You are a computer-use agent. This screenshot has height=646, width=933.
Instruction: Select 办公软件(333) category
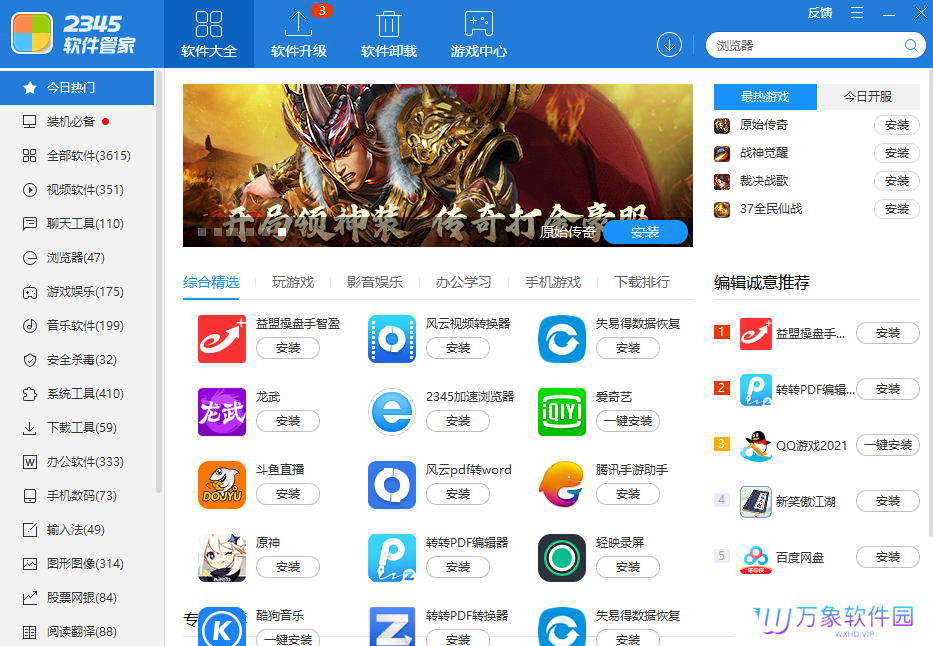click(x=77, y=461)
